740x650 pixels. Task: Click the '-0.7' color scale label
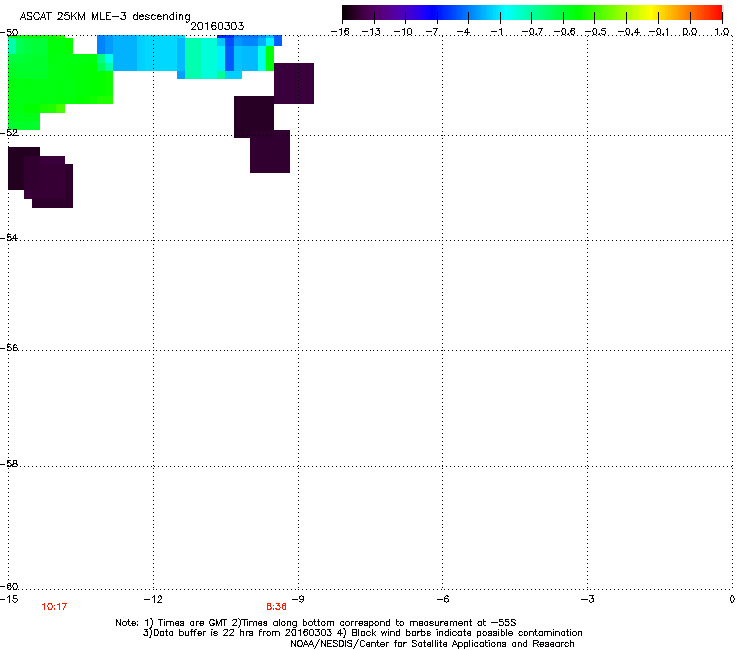tap(532, 32)
